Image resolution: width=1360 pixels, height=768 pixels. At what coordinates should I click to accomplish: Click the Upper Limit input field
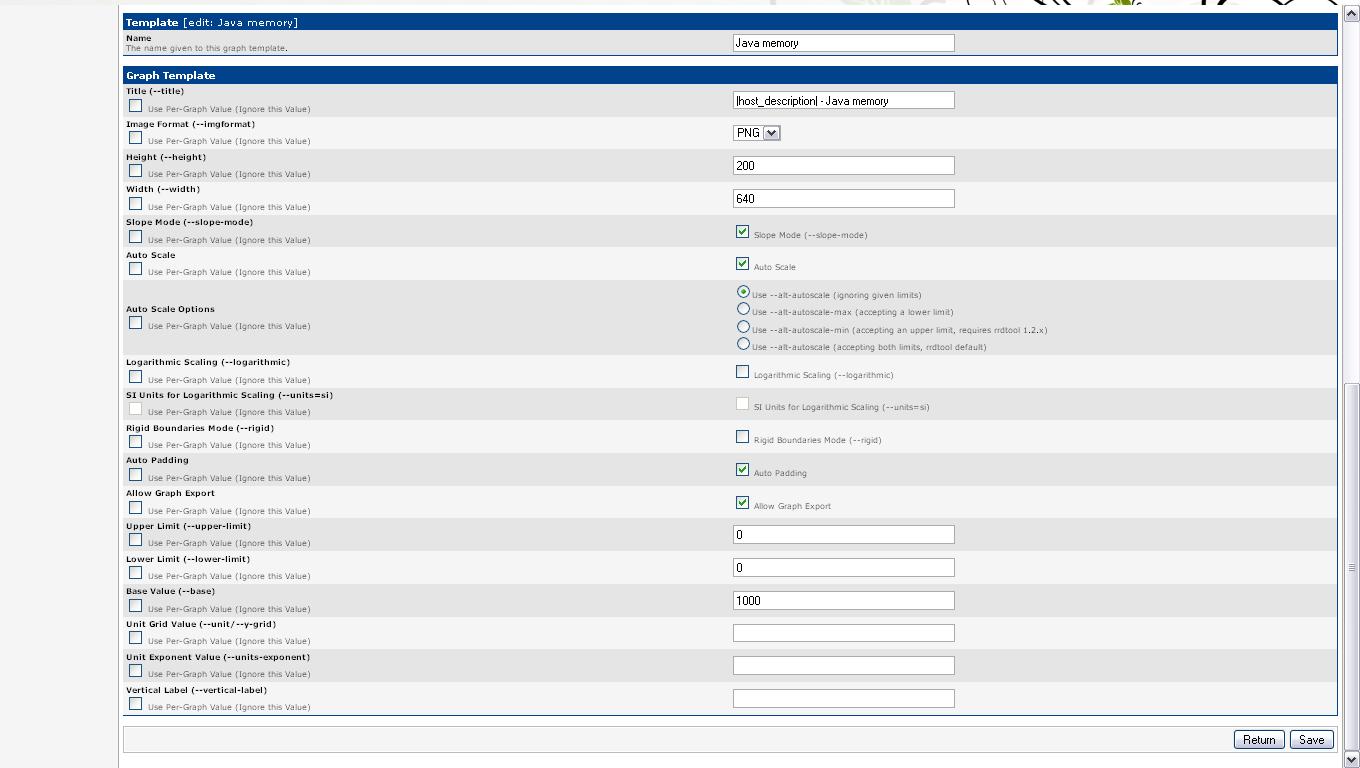[844, 534]
